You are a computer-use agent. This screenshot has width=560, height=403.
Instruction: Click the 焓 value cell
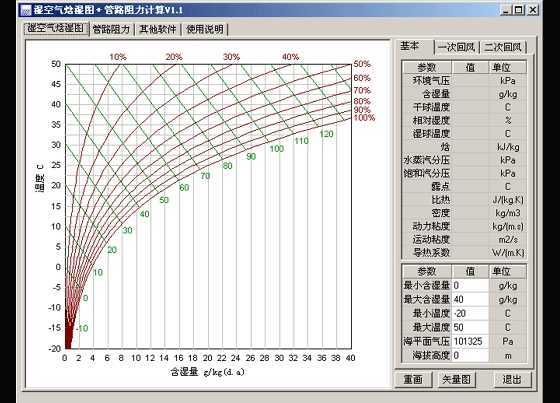pyautogui.click(x=470, y=147)
